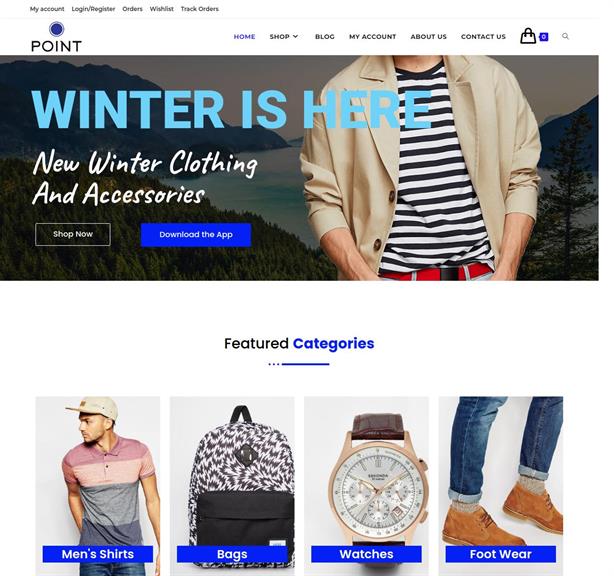
Task: Expand the Shop dropdown chevron
Action: pyautogui.click(x=295, y=36)
